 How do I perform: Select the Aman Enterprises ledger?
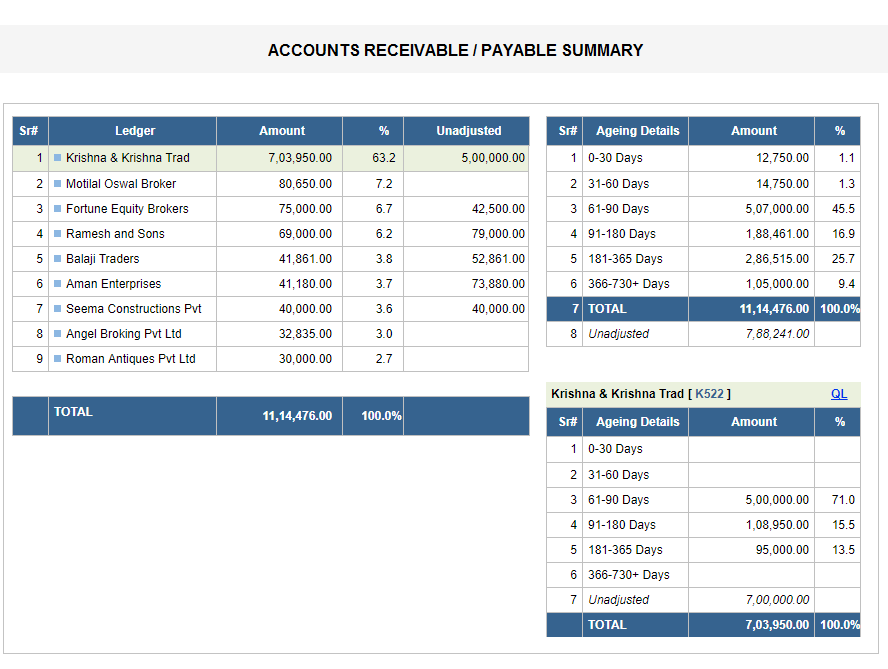[113, 283]
